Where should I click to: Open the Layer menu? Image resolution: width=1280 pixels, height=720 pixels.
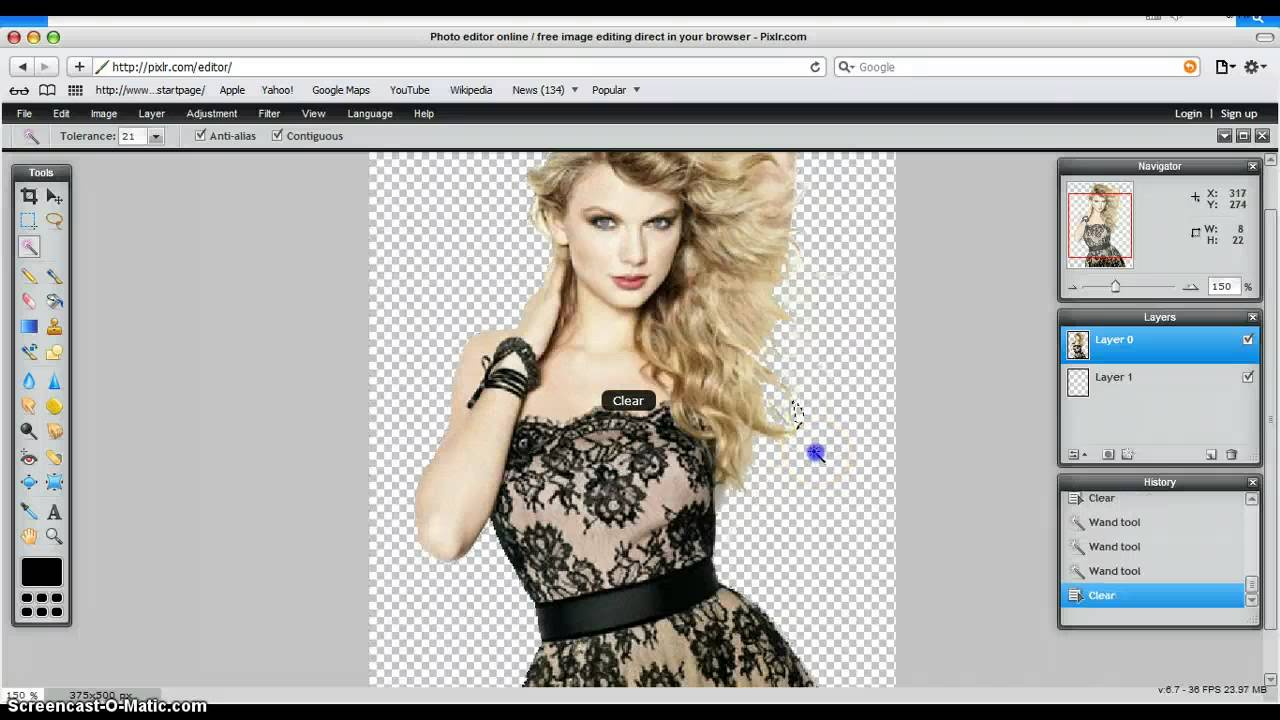[152, 114]
